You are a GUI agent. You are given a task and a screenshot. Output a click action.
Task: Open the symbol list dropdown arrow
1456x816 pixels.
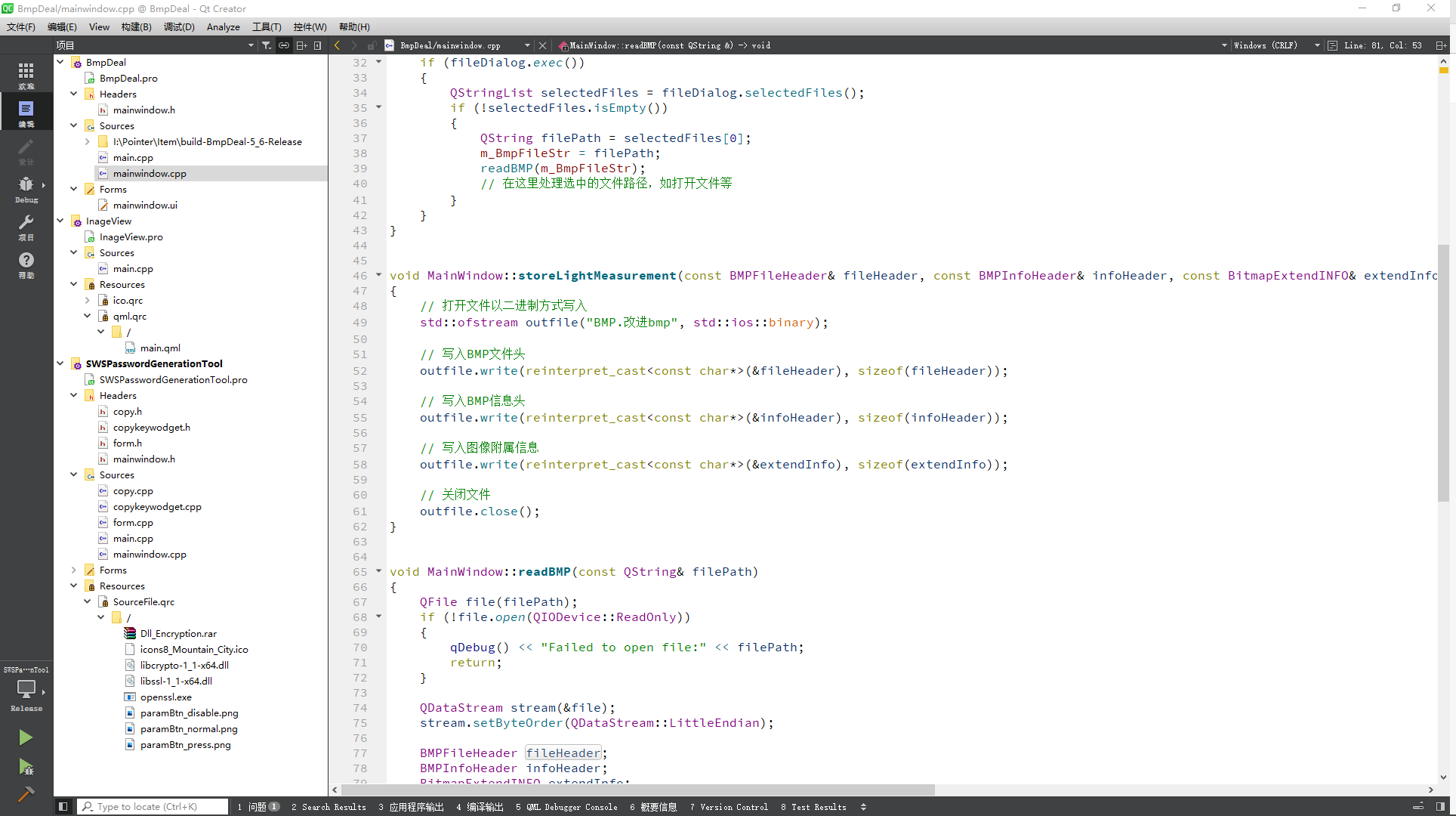coord(1224,45)
